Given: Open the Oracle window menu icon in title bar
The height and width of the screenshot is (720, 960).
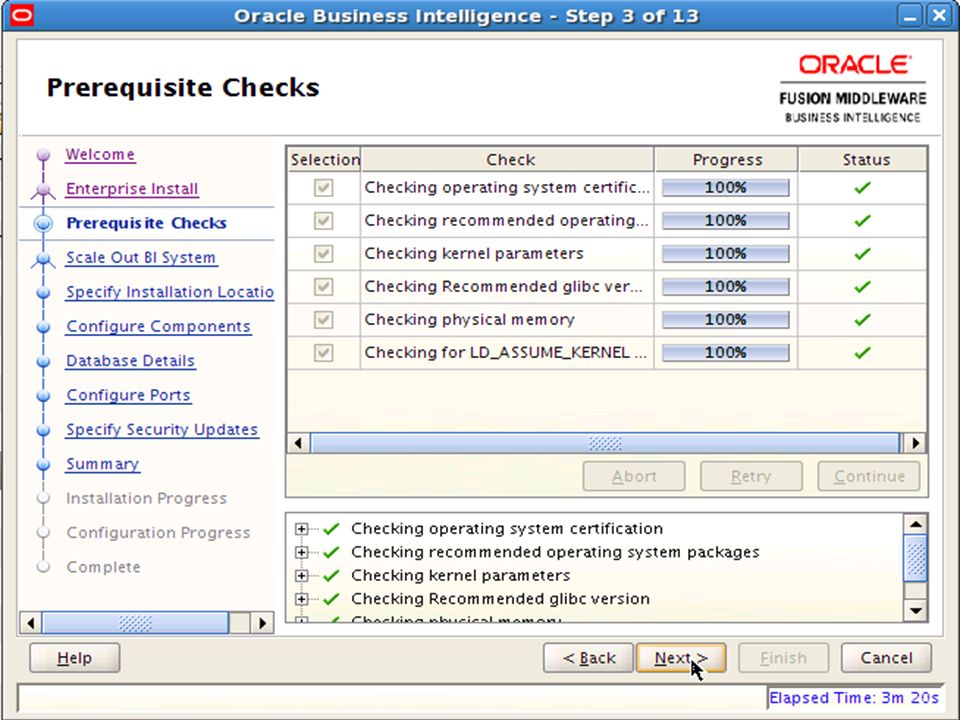Looking at the screenshot, I should [22, 15].
